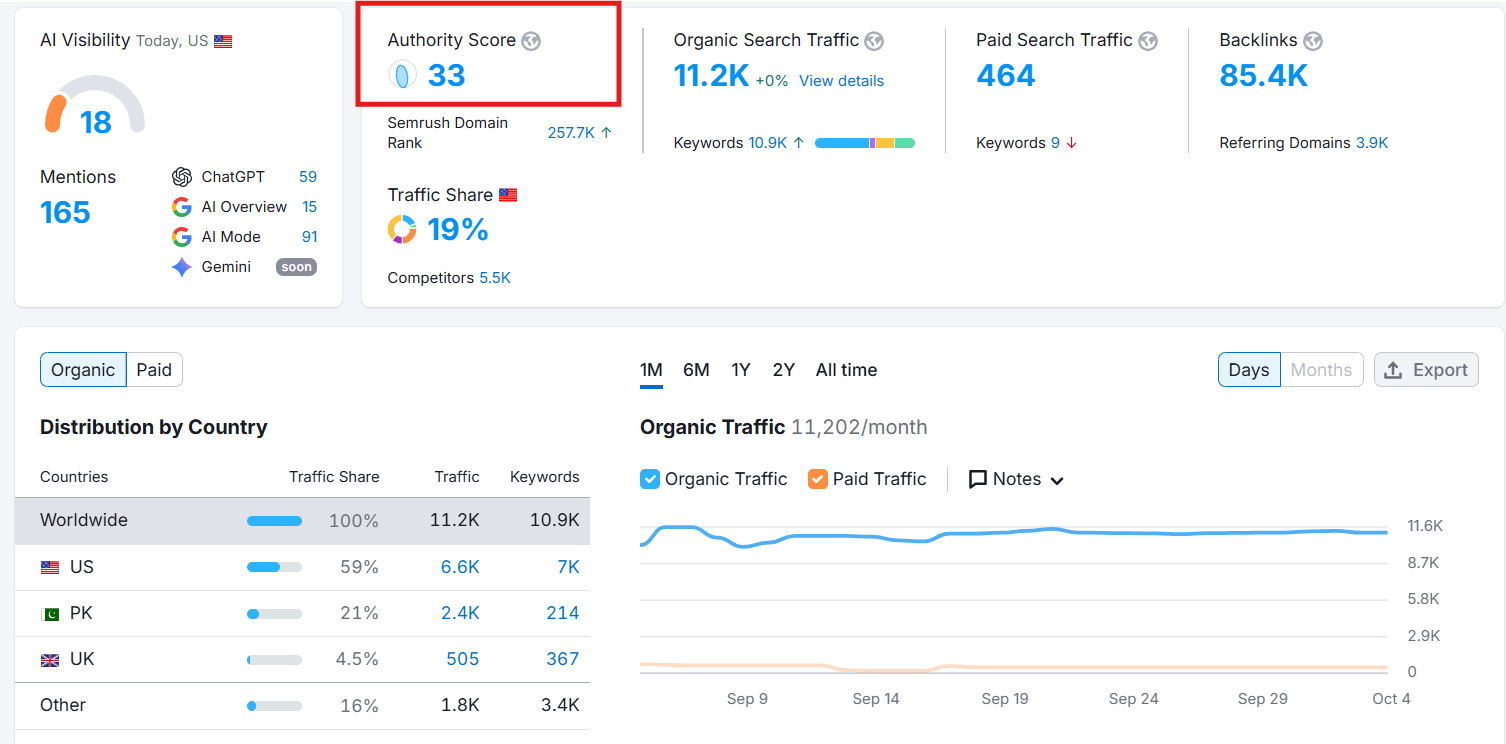
Task: Choose the All time range
Action: coord(846,370)
